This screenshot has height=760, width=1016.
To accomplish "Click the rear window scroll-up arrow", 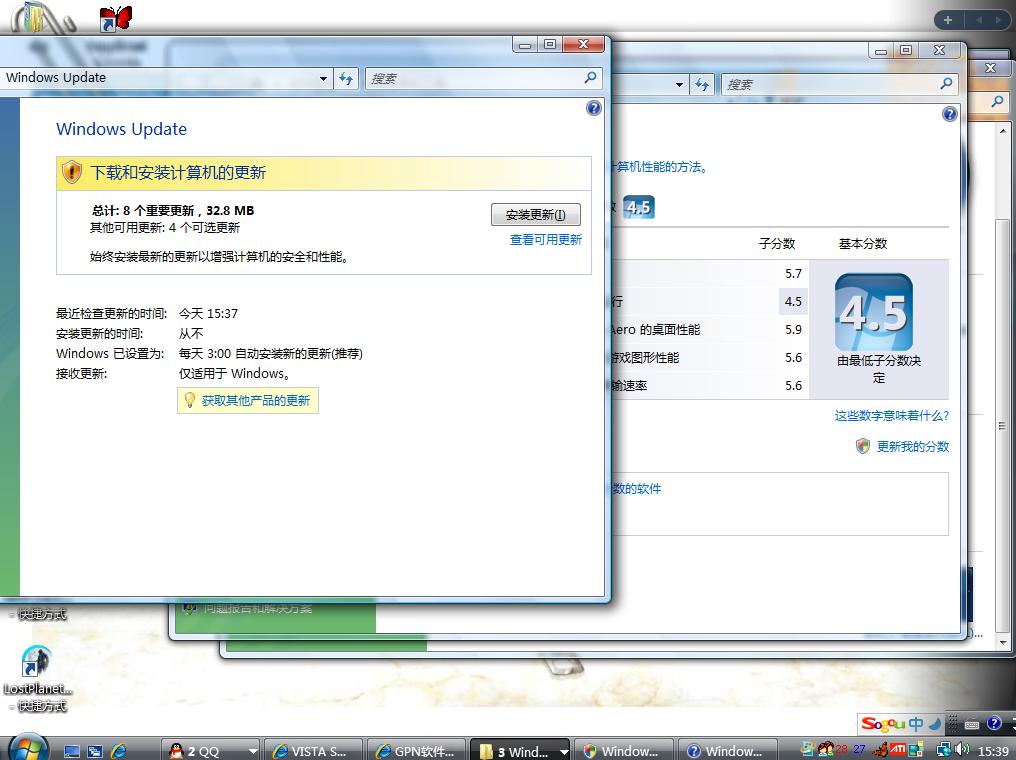I will (1003, 130).
